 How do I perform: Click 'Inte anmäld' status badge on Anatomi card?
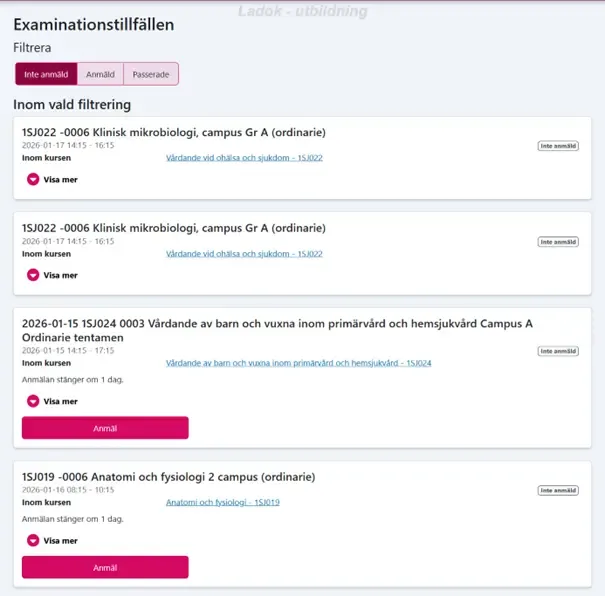pyautogui.click(x=558, y=490)
